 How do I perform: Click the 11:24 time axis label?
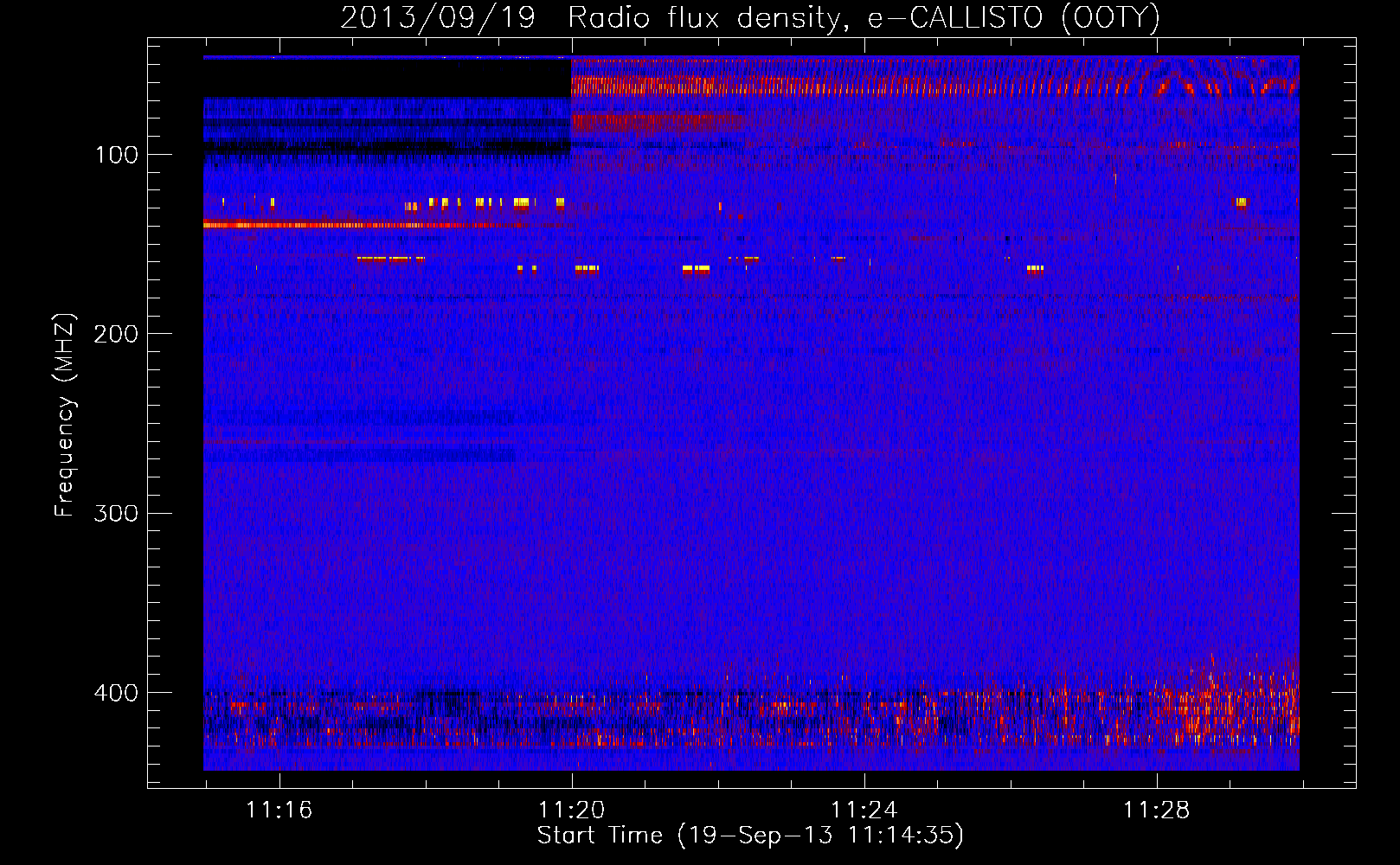(864, 811)
